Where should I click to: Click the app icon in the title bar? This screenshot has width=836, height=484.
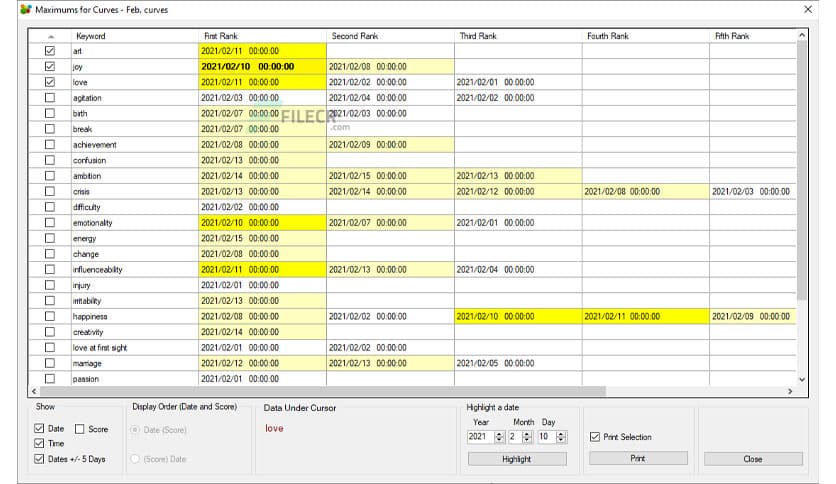[26, 9]
